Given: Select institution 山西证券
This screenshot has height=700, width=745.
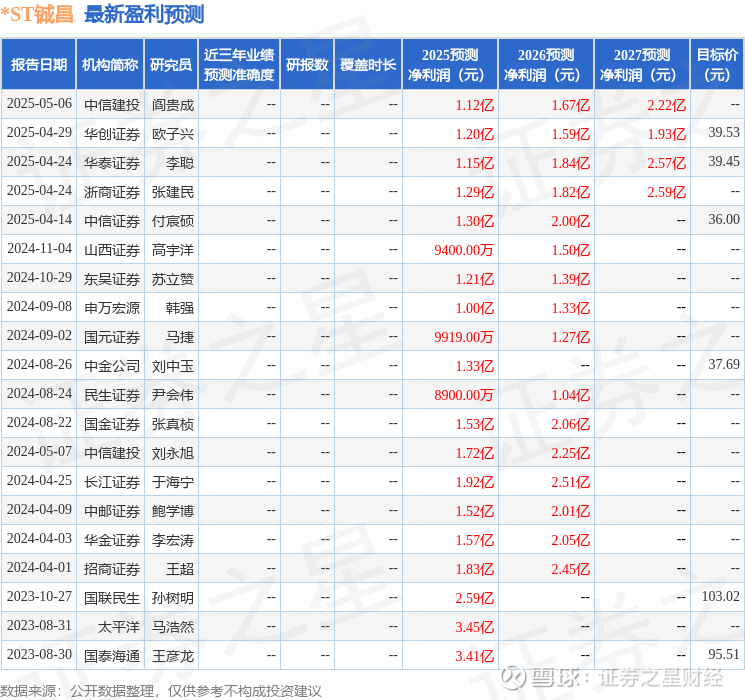Looking at the screenshot, I should [x=112, y=250].
